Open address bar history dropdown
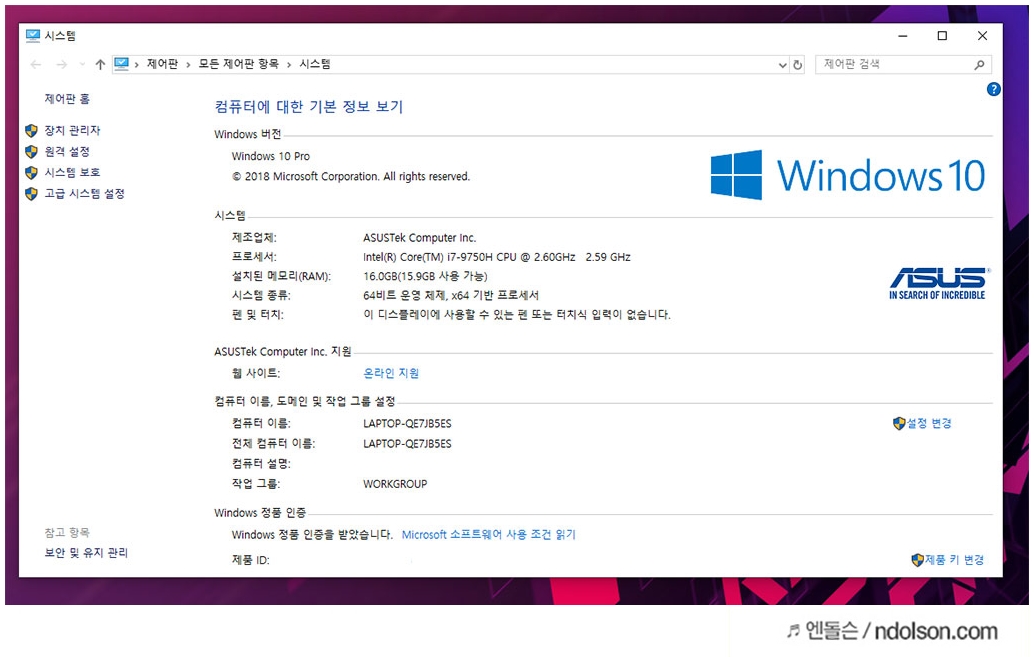 coord(782,65)
